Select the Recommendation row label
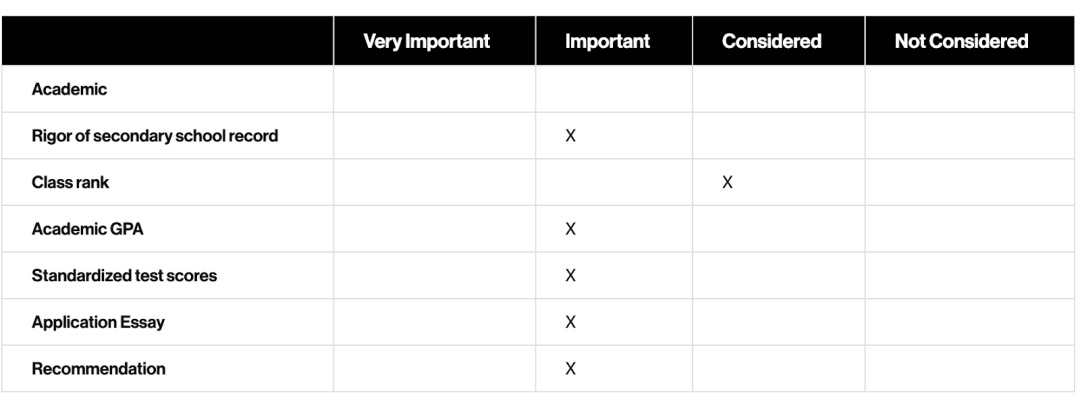The width and height of the screenshot is (1080, 396). 98,368
